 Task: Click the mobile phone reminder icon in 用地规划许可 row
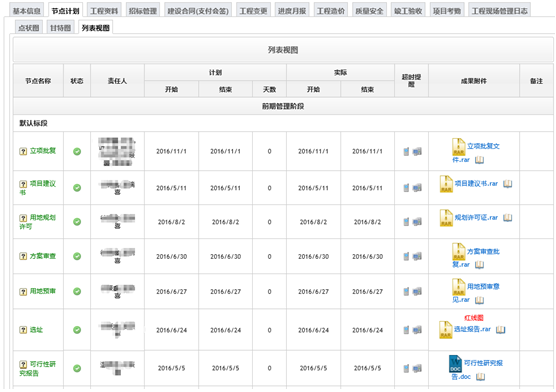pos(406,222)
